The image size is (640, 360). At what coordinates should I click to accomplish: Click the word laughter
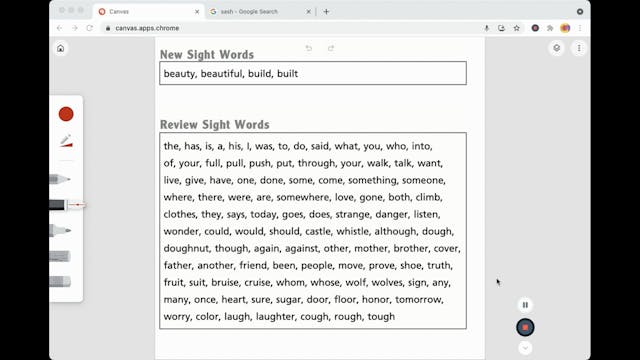click(275, 317)
